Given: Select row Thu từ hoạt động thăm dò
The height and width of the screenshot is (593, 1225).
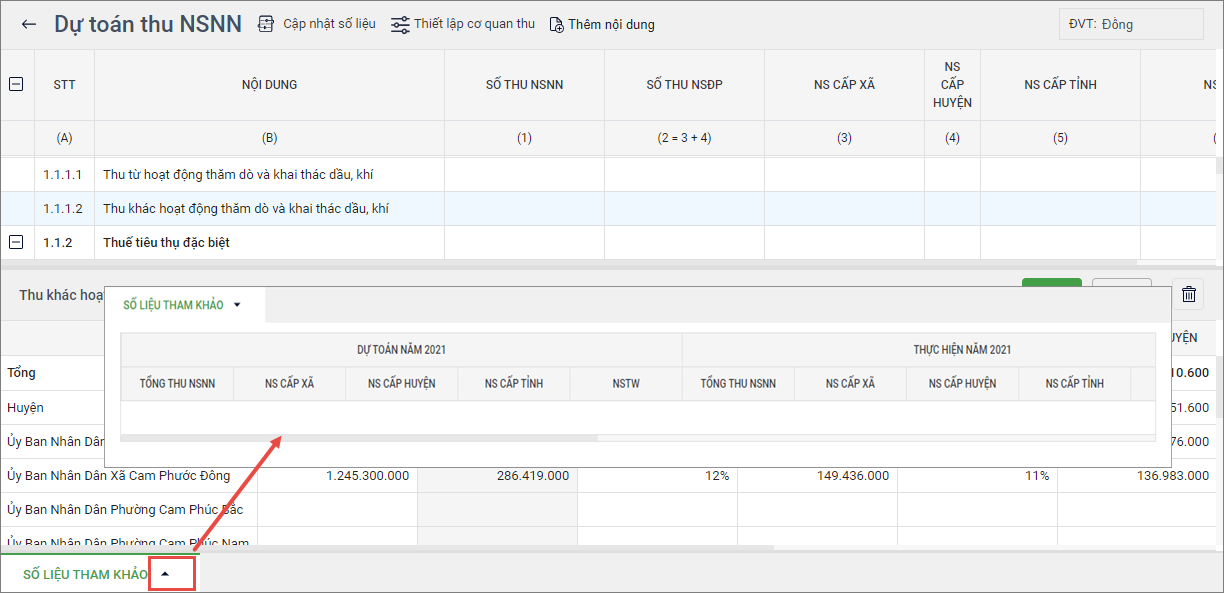Looking at the screenshot, I should pyautogui.click(x=238, y=175).
